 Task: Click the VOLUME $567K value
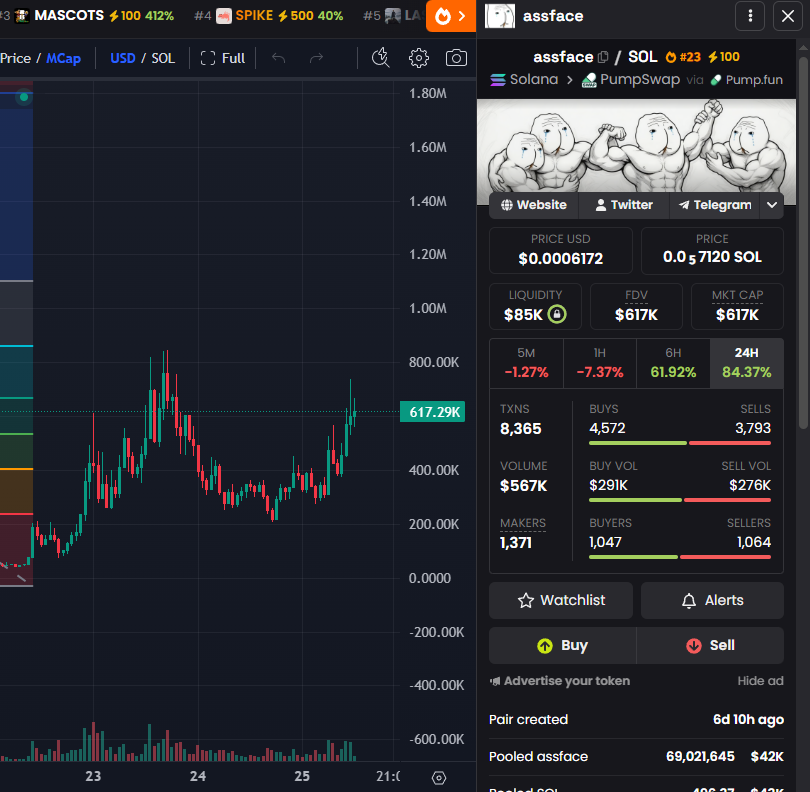523,486
